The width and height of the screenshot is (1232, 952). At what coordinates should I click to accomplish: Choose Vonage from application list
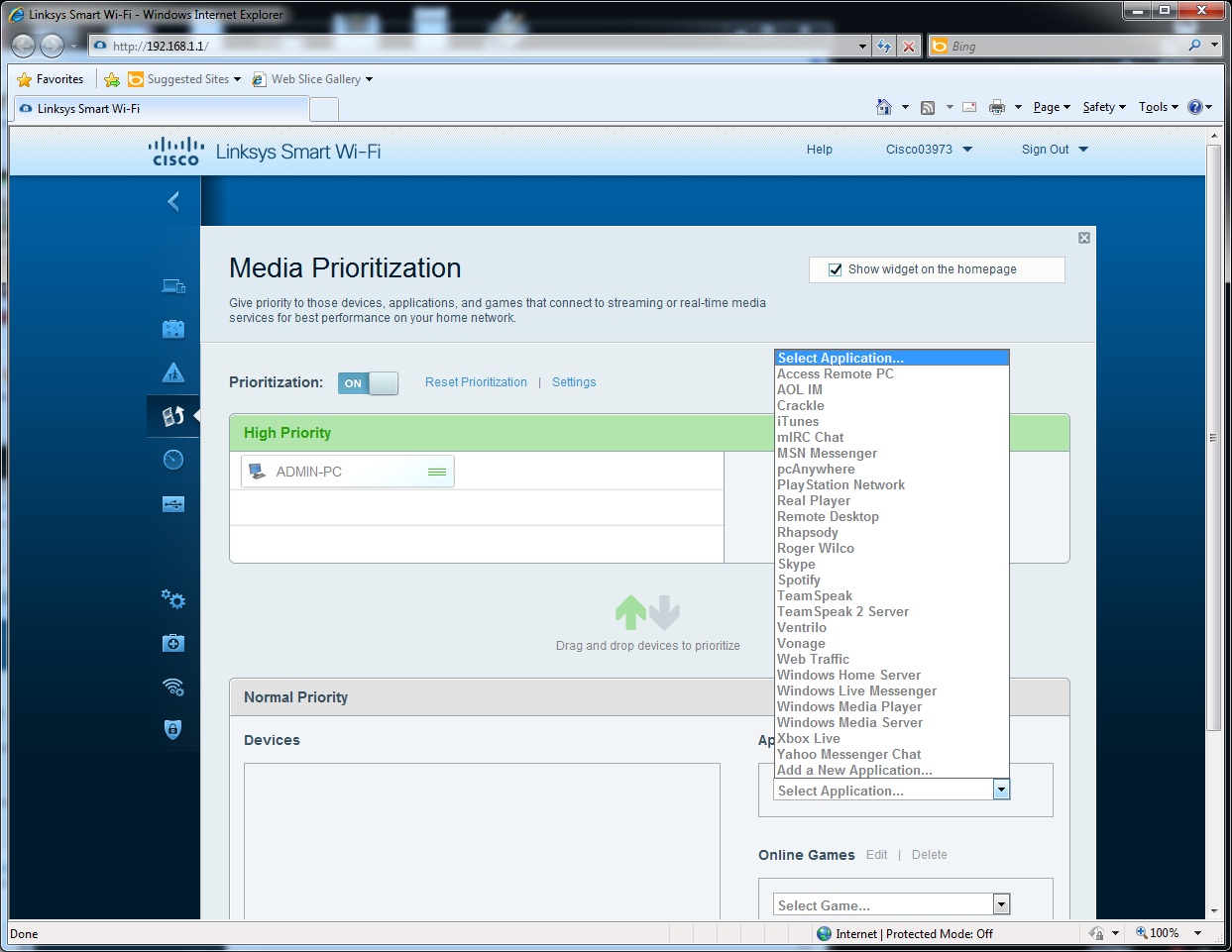pos(891,643)
